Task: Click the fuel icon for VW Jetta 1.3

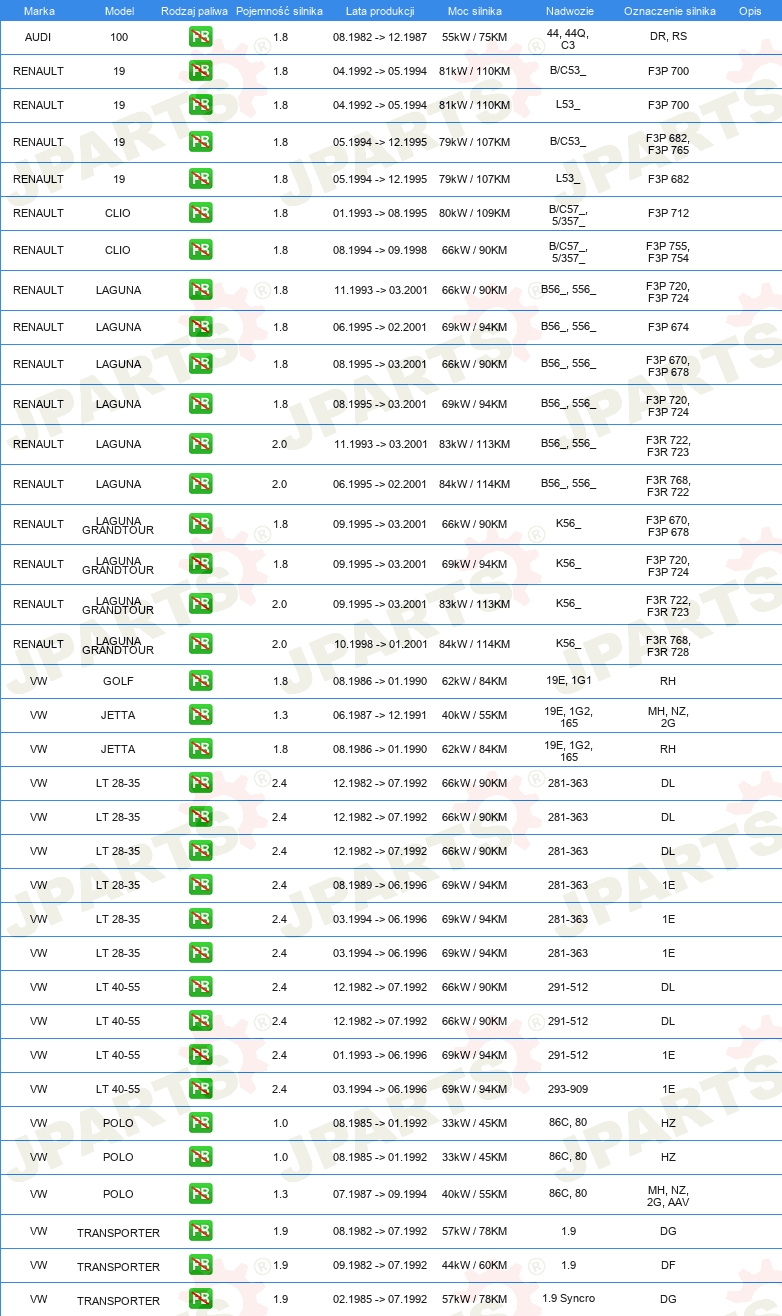Action: click(x=200, y=715)
